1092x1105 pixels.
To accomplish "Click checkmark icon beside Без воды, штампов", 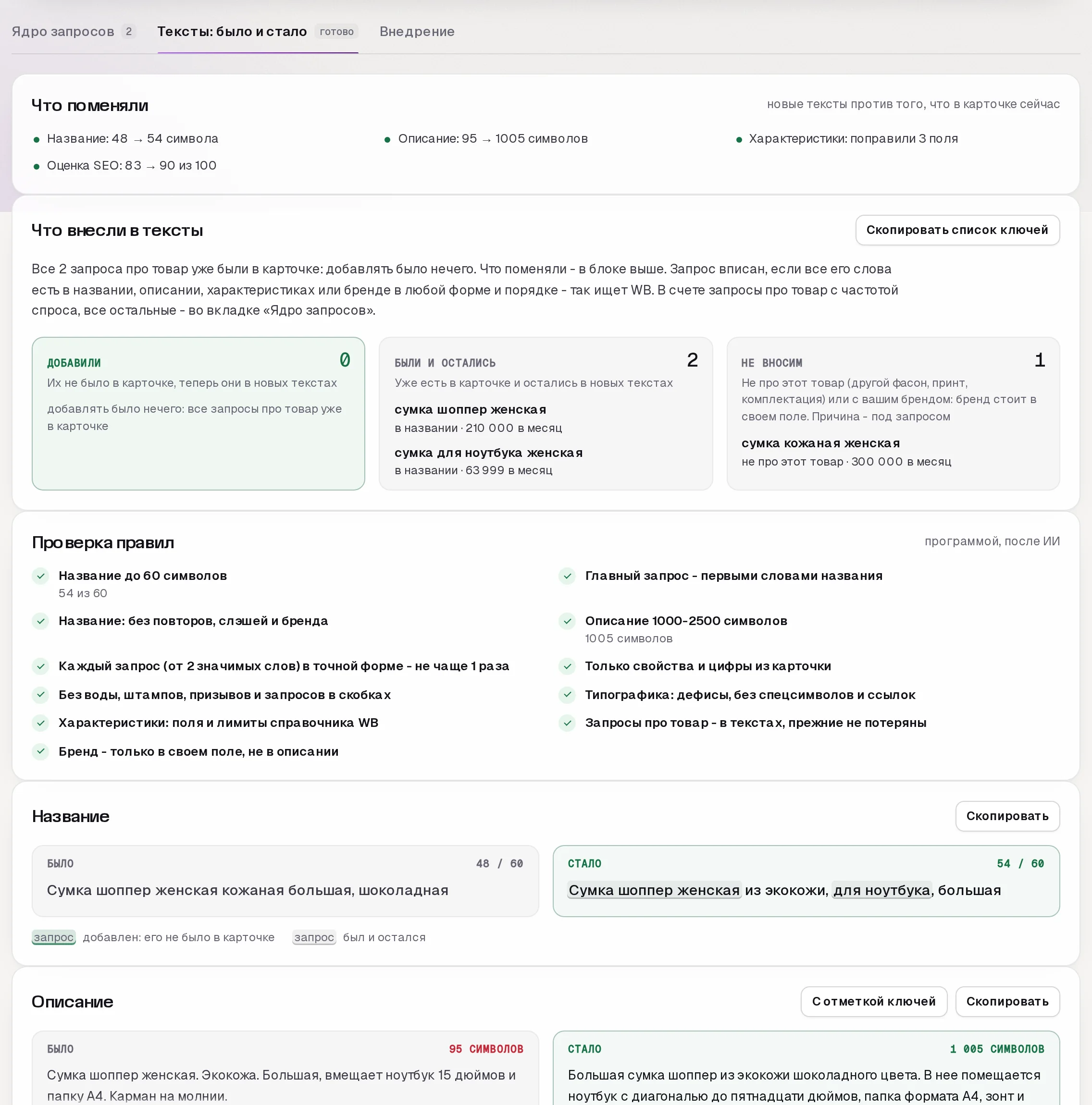I will coord(41,695).
